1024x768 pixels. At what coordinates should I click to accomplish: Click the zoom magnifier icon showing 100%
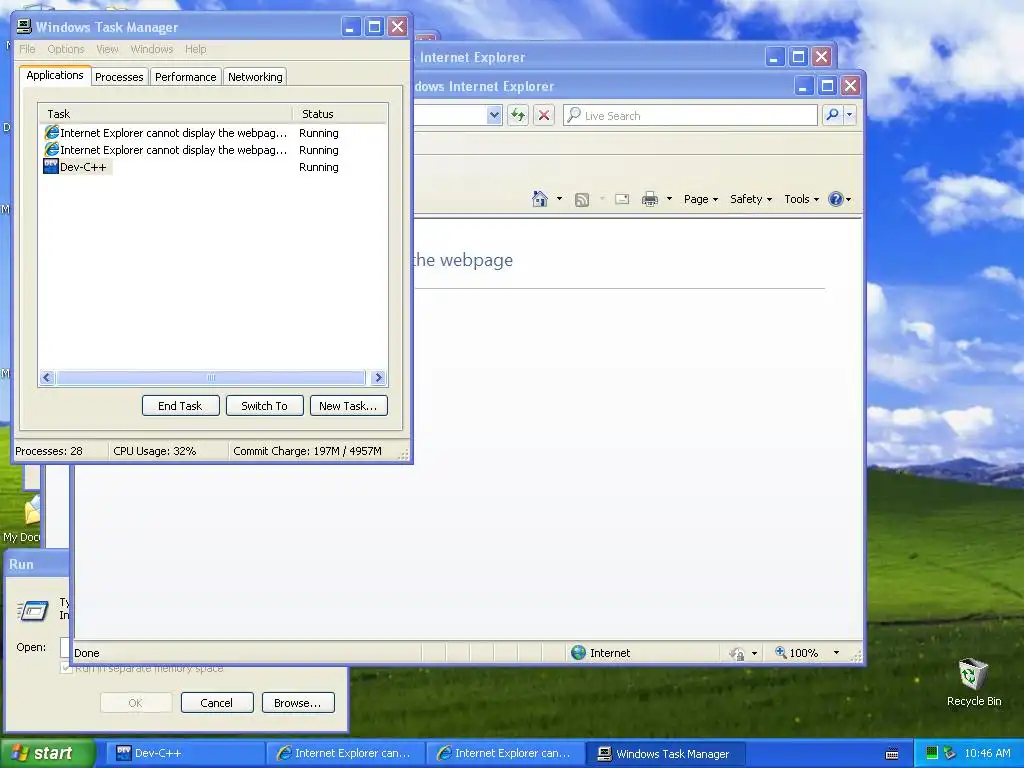[x=780, y=652]
